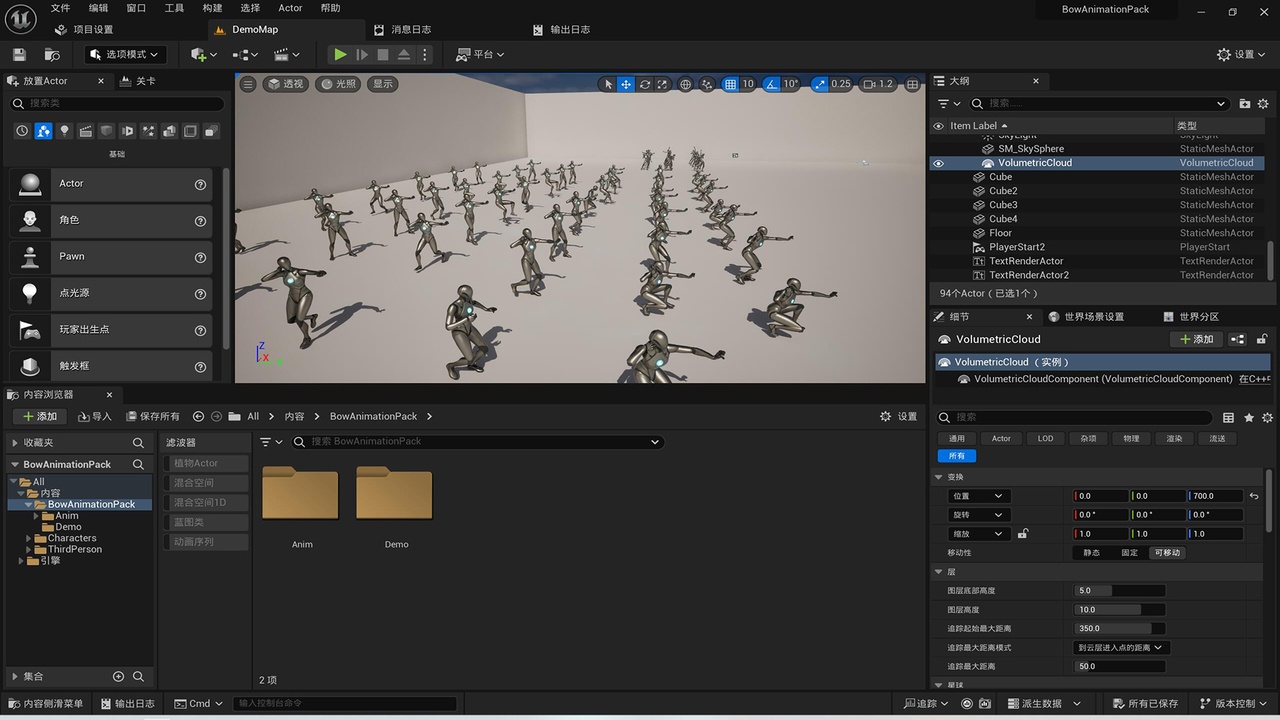Image resolution: width=1280 pixels, height=720 pixels.
Task: Open the viewport hamburger options menu
Action: [248, 84]
